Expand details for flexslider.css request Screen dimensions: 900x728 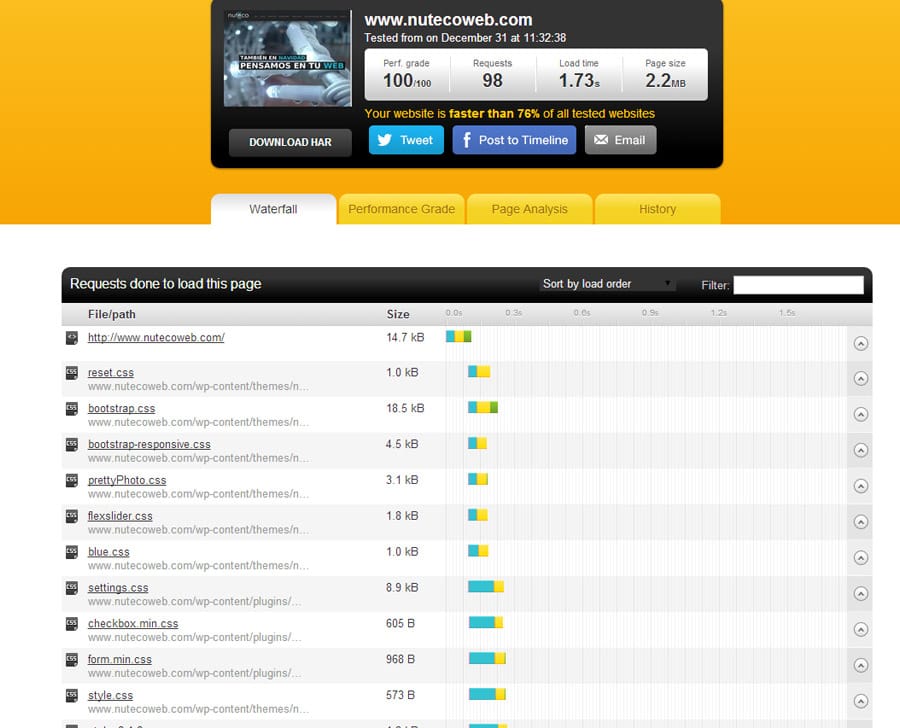tap(860, 522)
